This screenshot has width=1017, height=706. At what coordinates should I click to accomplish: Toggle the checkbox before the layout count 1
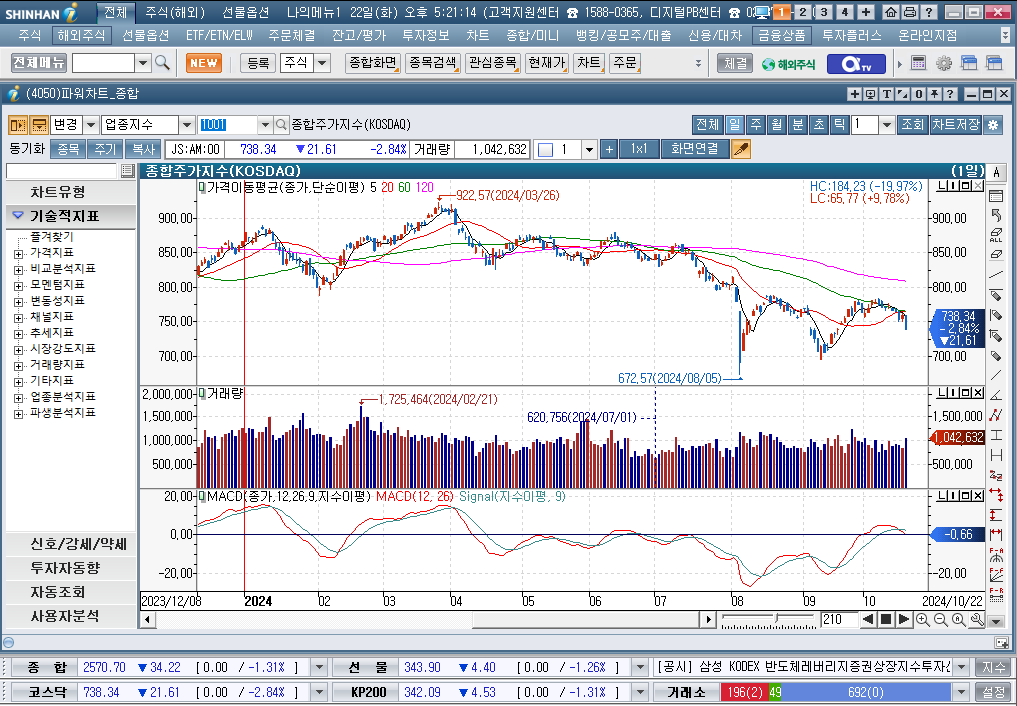click(546, 150)
